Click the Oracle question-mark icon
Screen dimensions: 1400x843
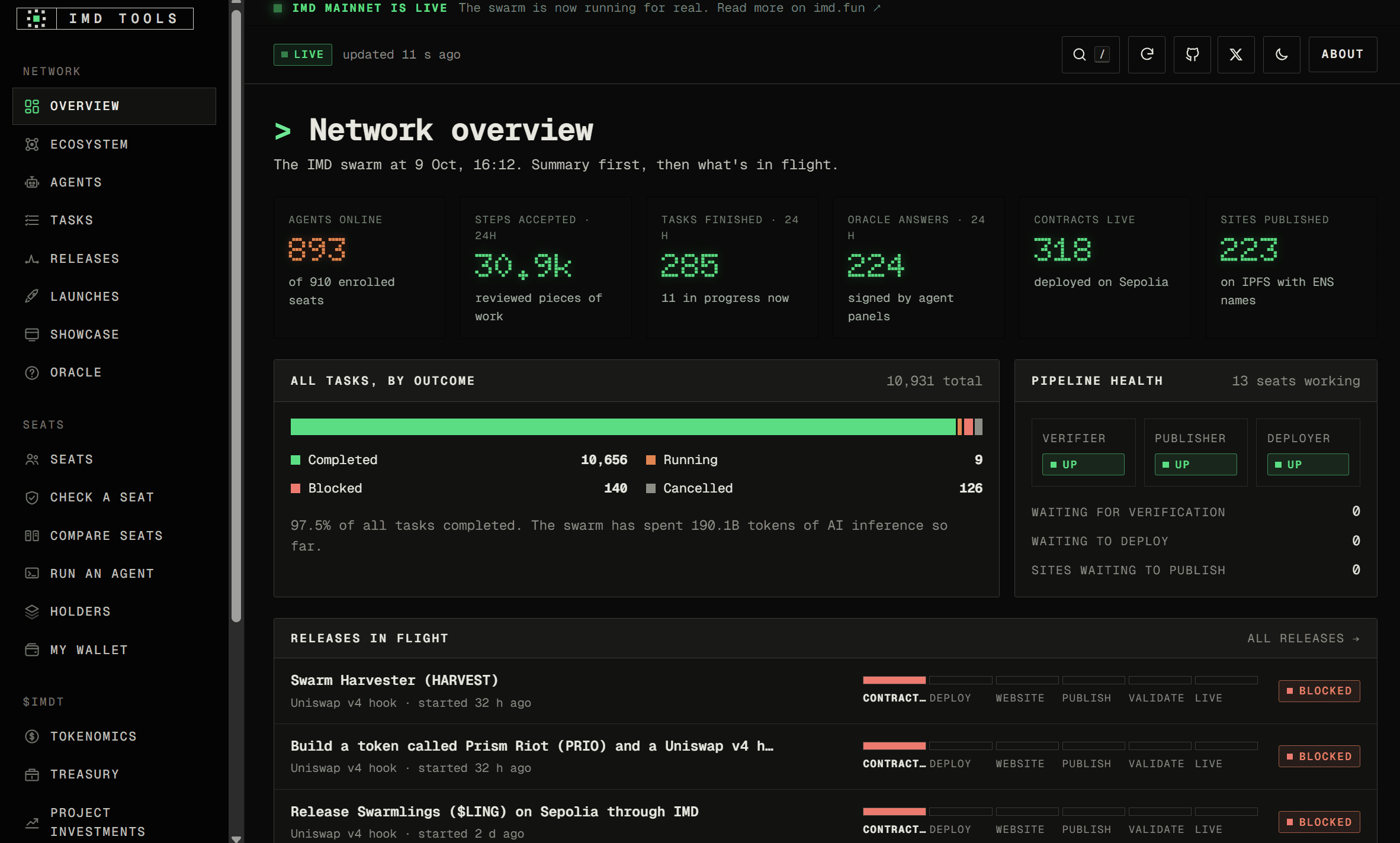pyautogui.click(x=32, y=372)
